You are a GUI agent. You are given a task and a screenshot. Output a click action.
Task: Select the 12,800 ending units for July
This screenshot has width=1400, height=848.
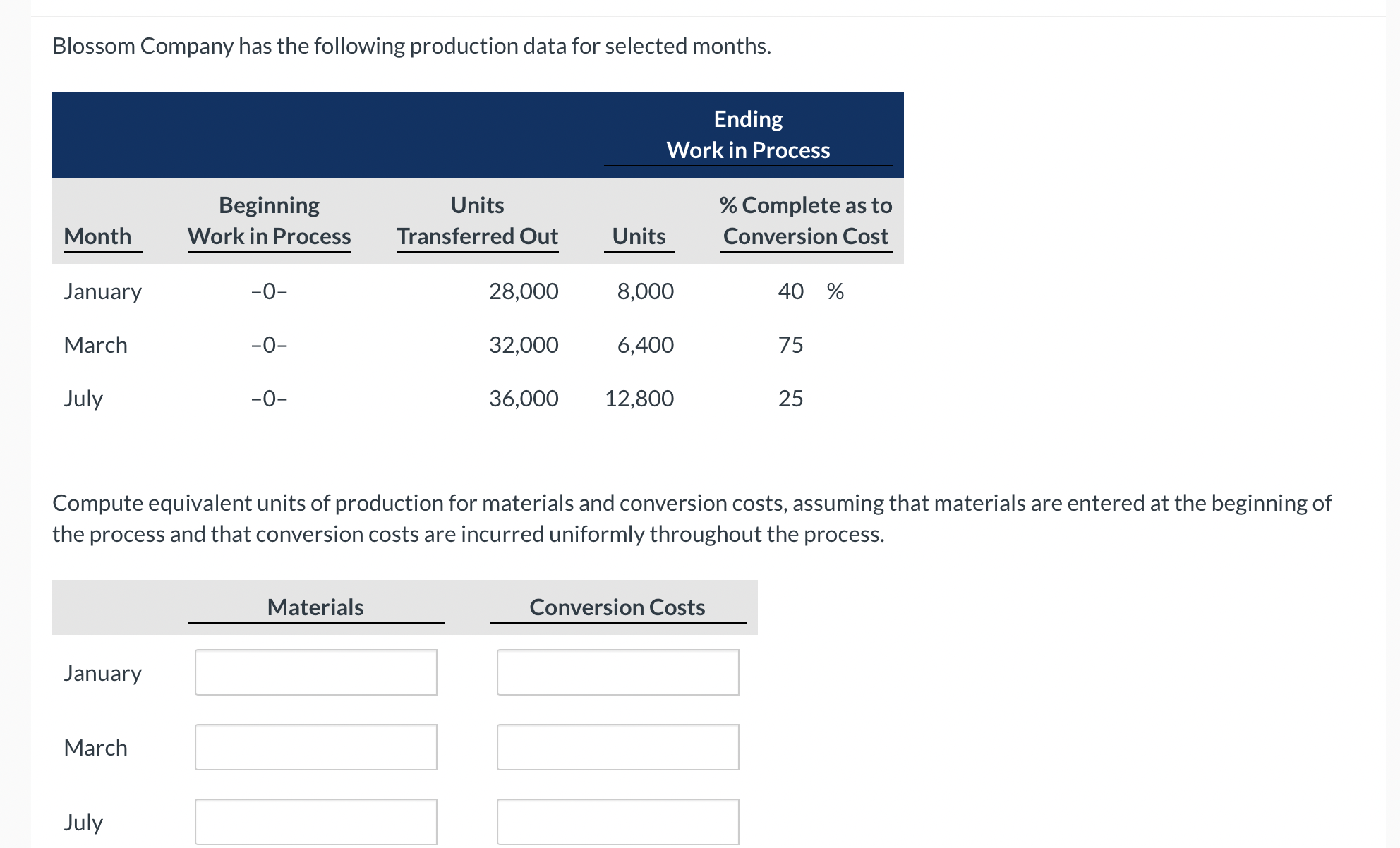(639, 398)
